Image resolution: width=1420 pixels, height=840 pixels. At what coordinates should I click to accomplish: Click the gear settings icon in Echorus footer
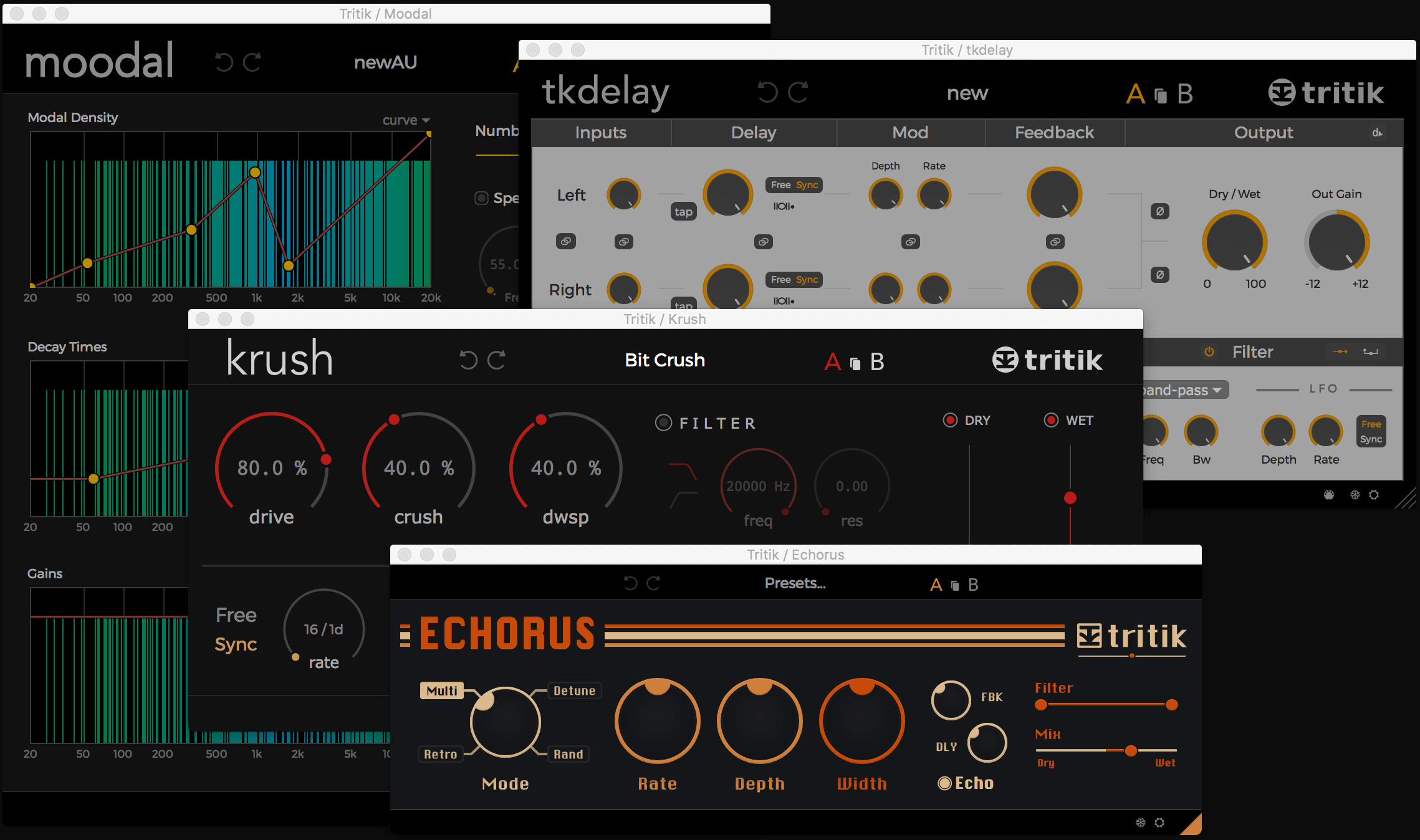pos(1159,823)
